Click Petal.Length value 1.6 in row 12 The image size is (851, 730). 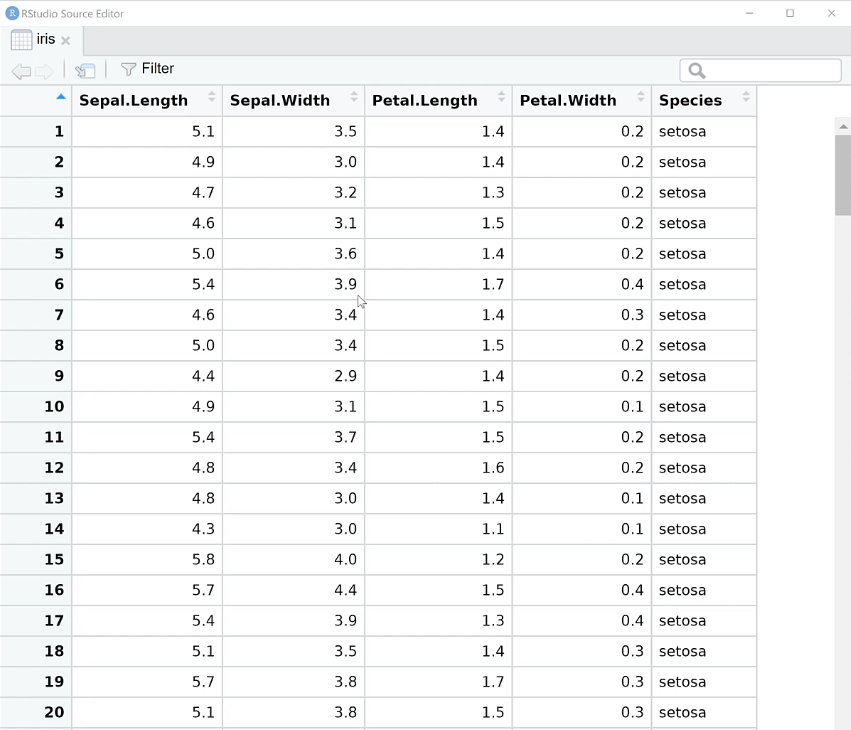click(493, 468)
